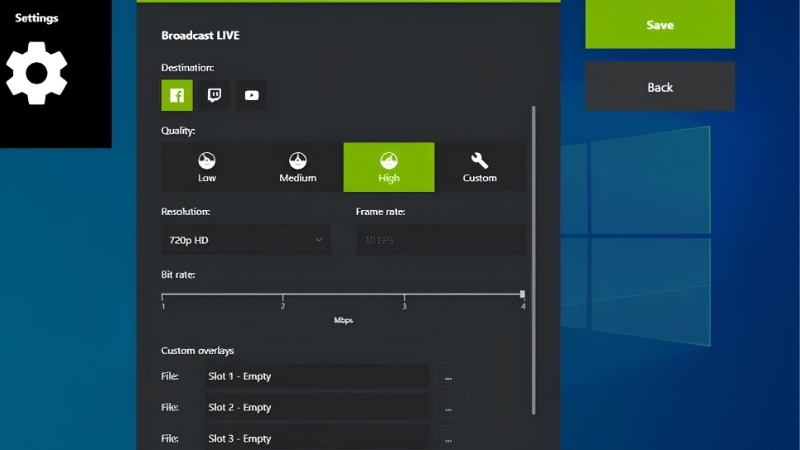The height and width of the screenshot is (450, 800).
Task: Select Twitch as broadcast destination
Action: pos(214,95)
